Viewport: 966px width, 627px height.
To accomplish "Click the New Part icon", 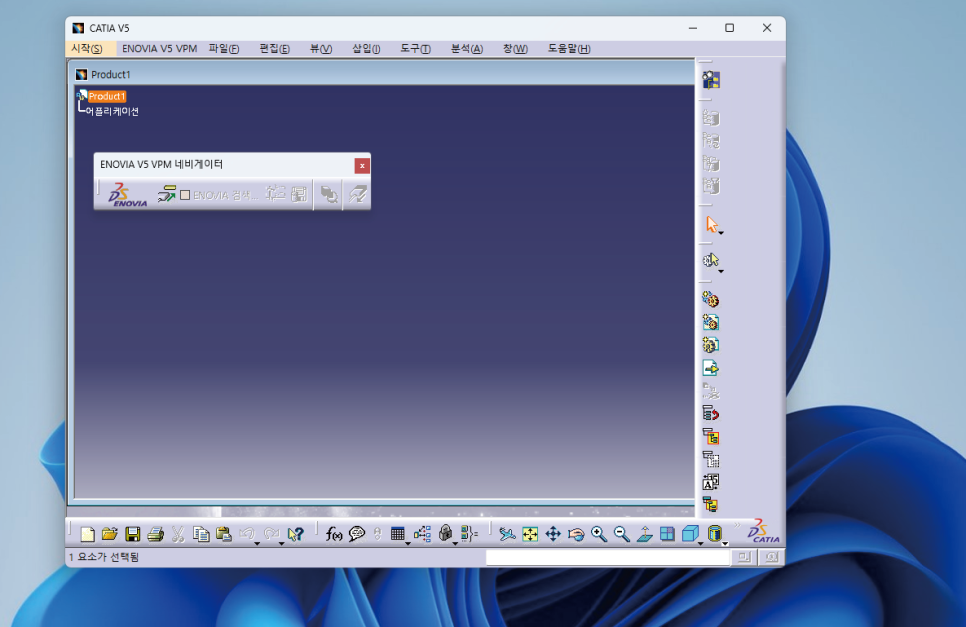I will coord(710,345).
